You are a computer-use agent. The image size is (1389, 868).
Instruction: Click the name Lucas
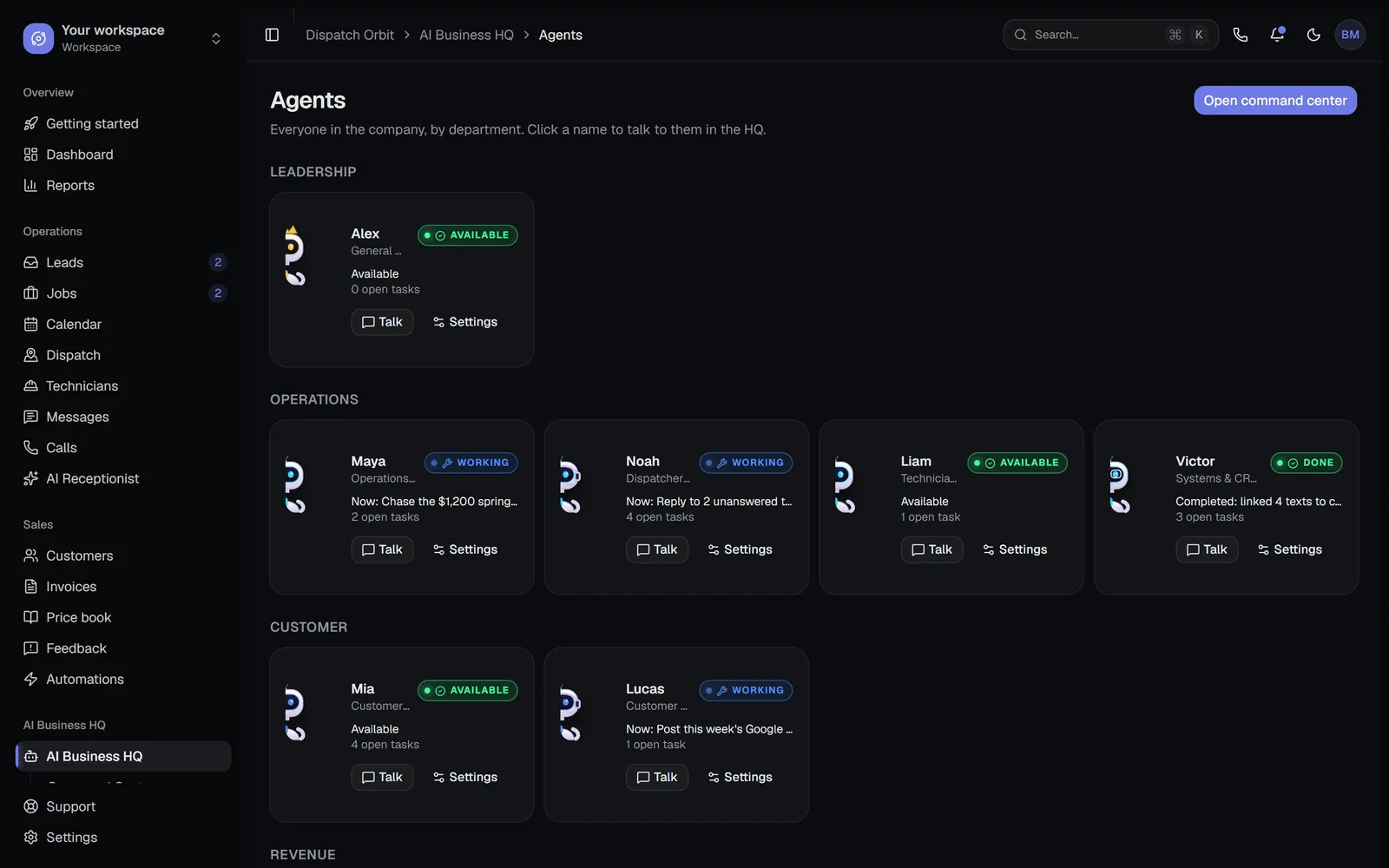tap(645, 689)
